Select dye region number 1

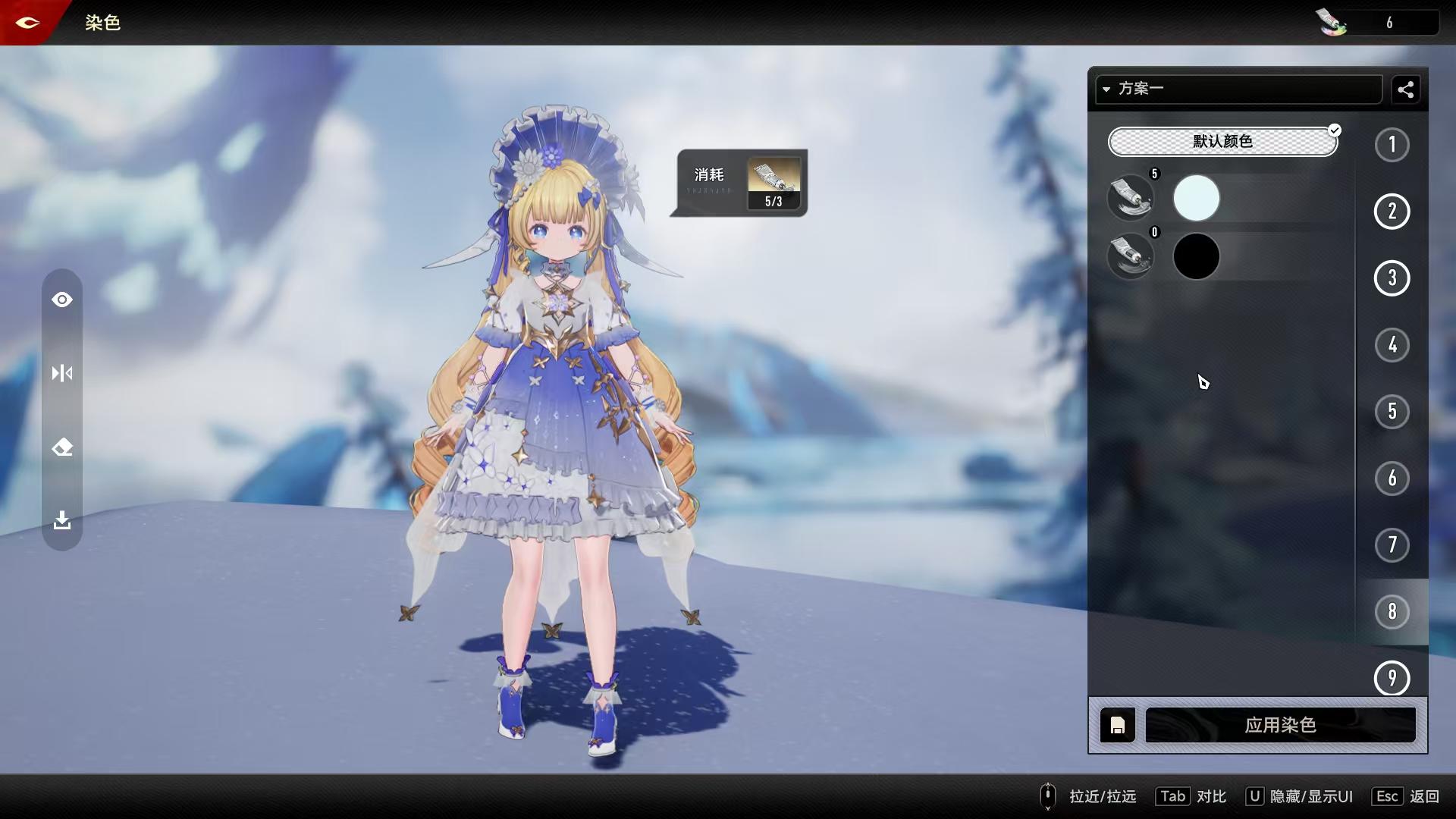click(1392, 145)
